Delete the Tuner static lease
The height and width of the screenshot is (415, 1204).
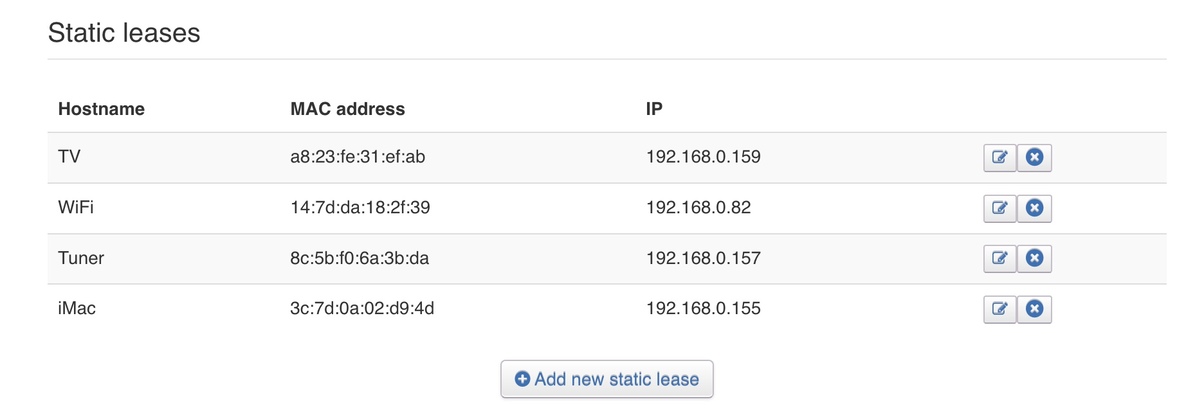1035,259
